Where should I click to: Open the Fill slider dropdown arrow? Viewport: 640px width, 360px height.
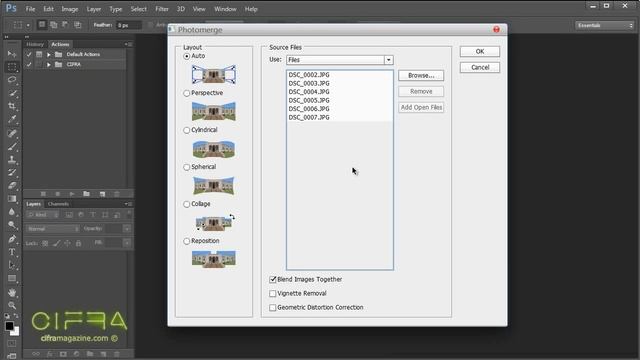pyautogui.click(x=127, y=243)
